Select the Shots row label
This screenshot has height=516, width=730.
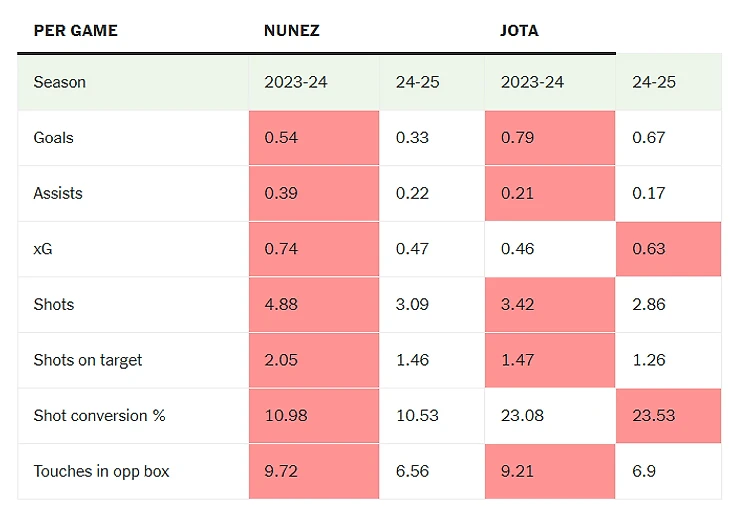tap(54, 304)
